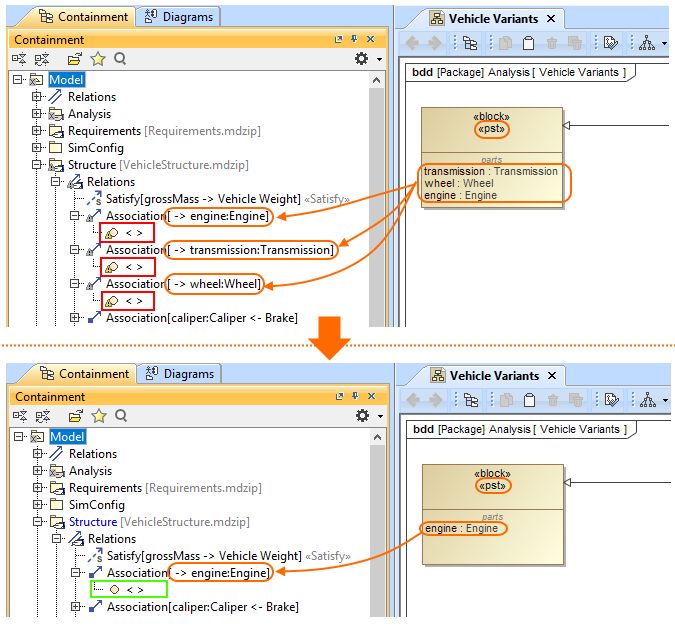The image size is (675, 627).
Task: Expand SimConfig folder in upper tree
Action: 36,147
